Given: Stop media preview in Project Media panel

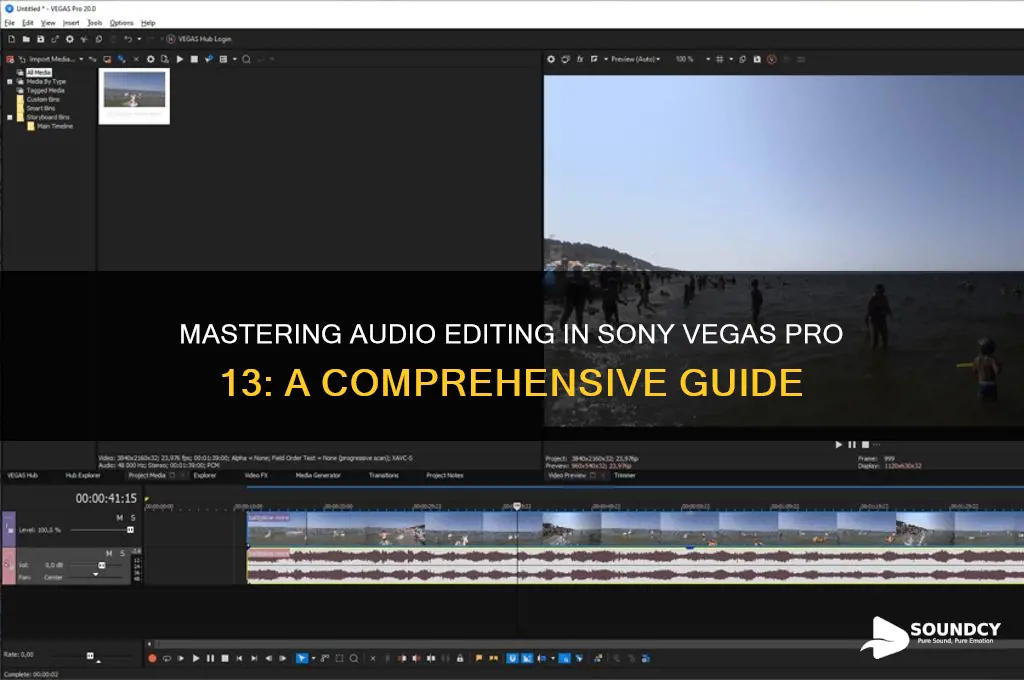Looking at the screenshot, I should pyautogui.click(x=194, y=59).
